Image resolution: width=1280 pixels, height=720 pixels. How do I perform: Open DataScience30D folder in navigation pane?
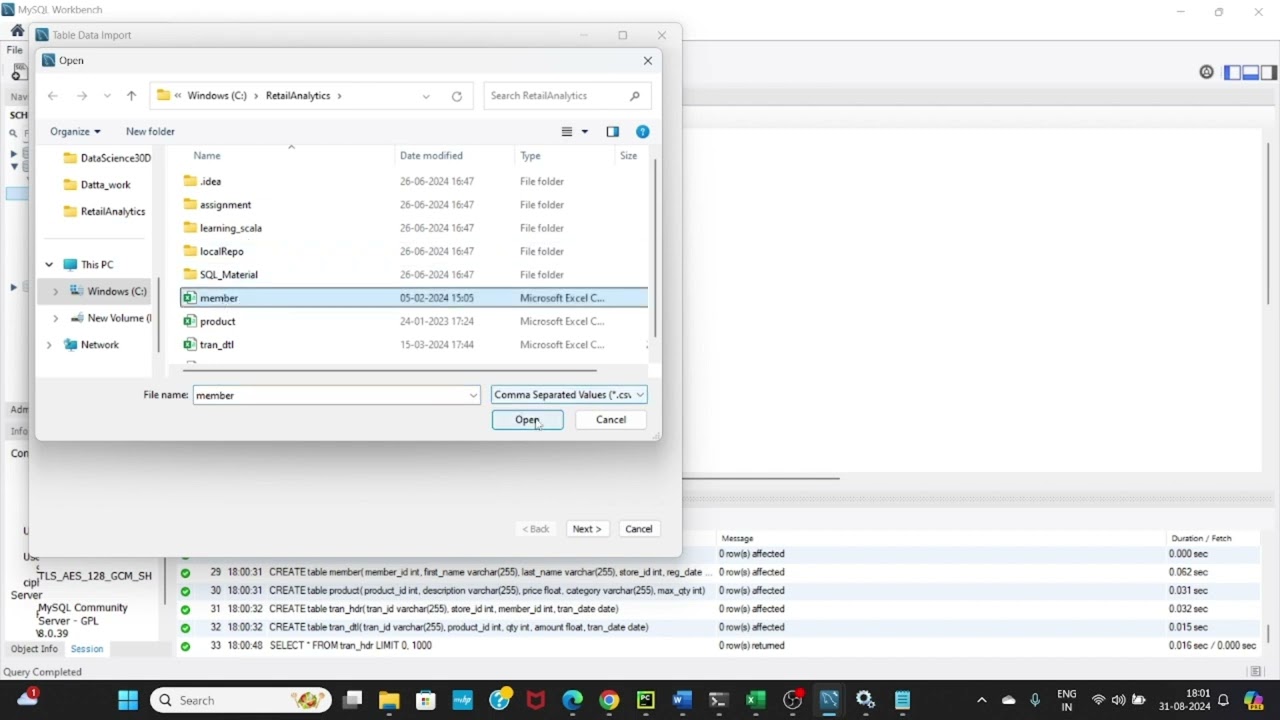[x=106, y=158]
